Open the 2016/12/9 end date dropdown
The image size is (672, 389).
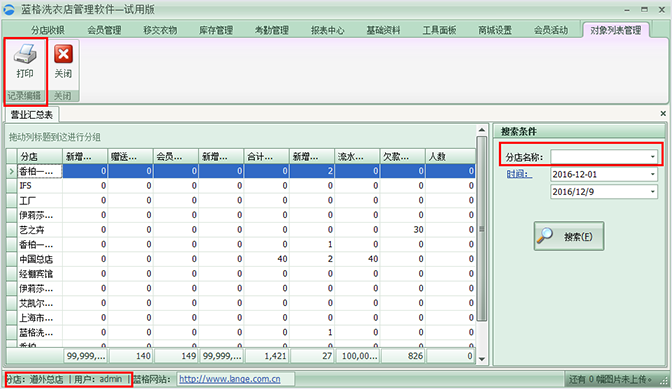click(x=652, y=192)
